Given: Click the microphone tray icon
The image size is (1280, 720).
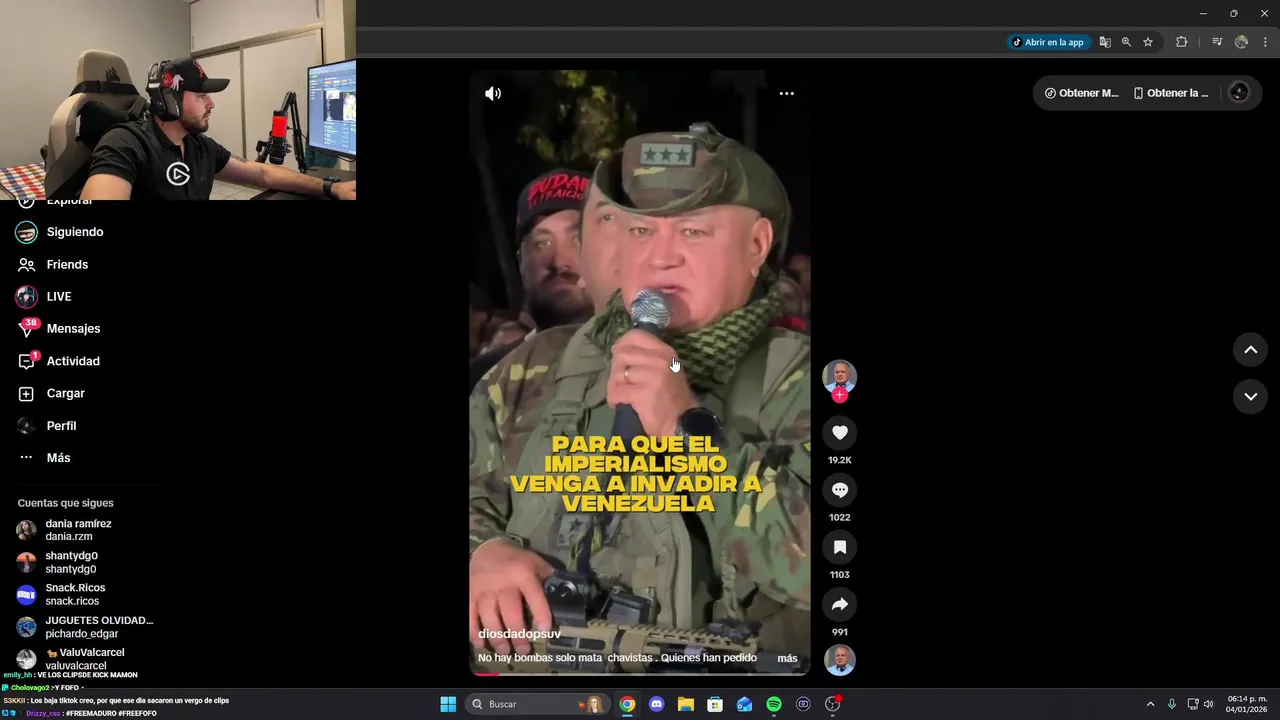Looking at the screenshot, I should [1172, 704].
